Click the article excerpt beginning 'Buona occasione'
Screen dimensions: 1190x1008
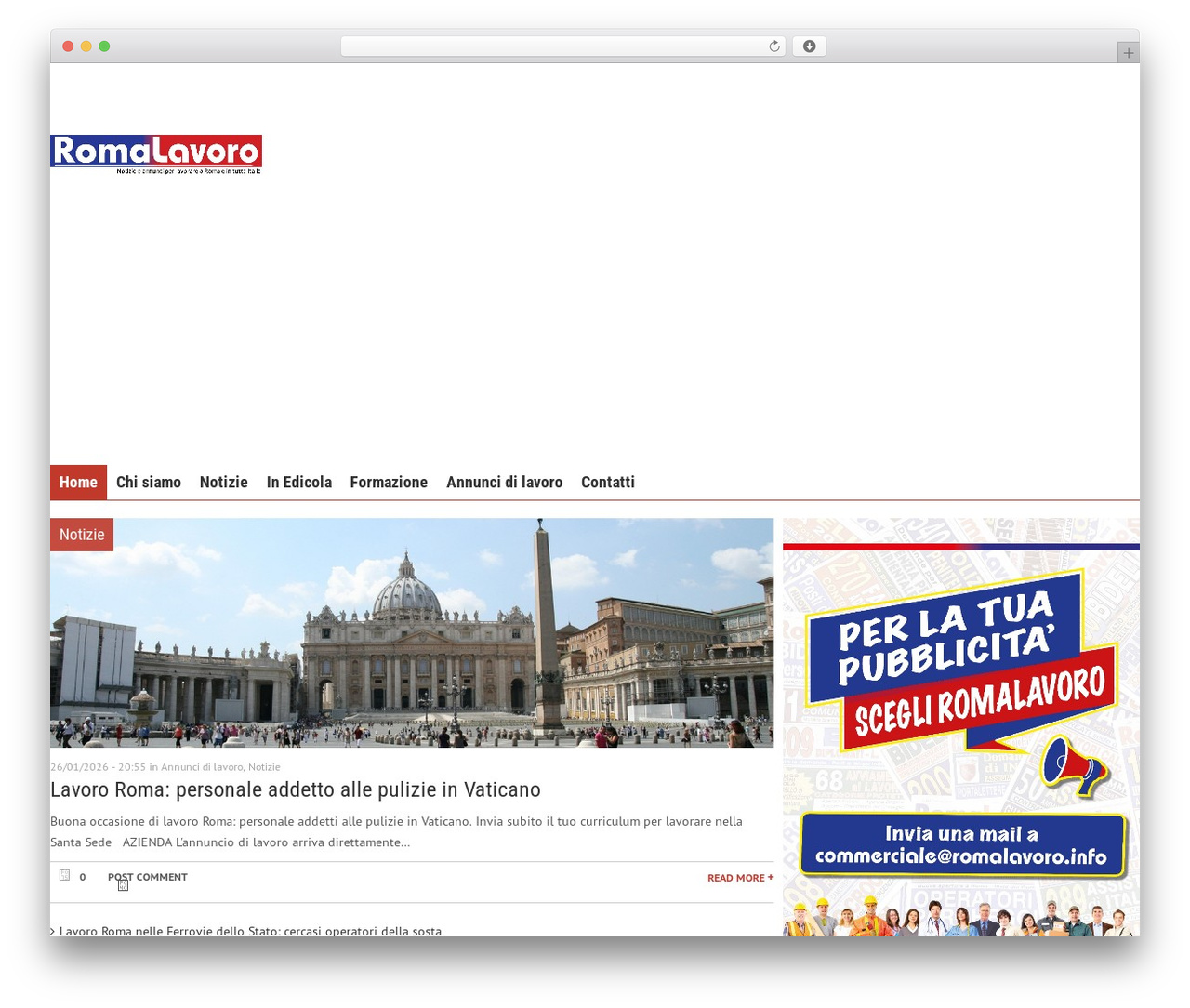[x=397, y=832]
